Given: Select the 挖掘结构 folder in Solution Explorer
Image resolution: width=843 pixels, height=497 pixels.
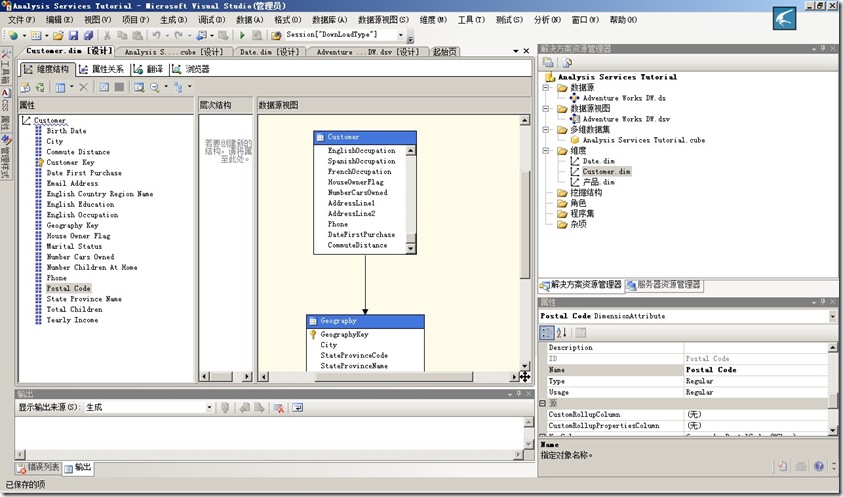Looking at the screenshot, I should coord(586,193).
